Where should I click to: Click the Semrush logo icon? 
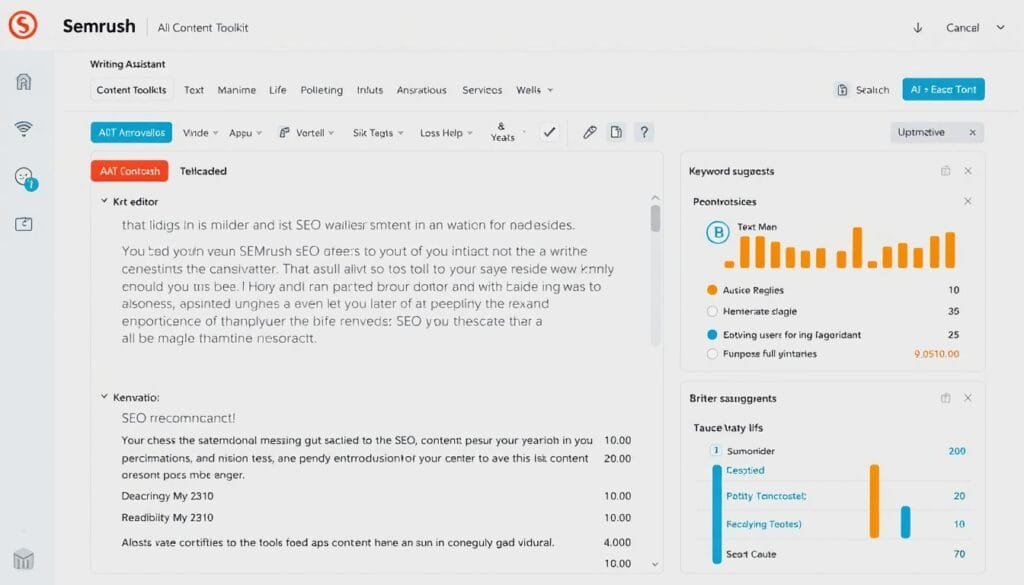pos(23,26)
